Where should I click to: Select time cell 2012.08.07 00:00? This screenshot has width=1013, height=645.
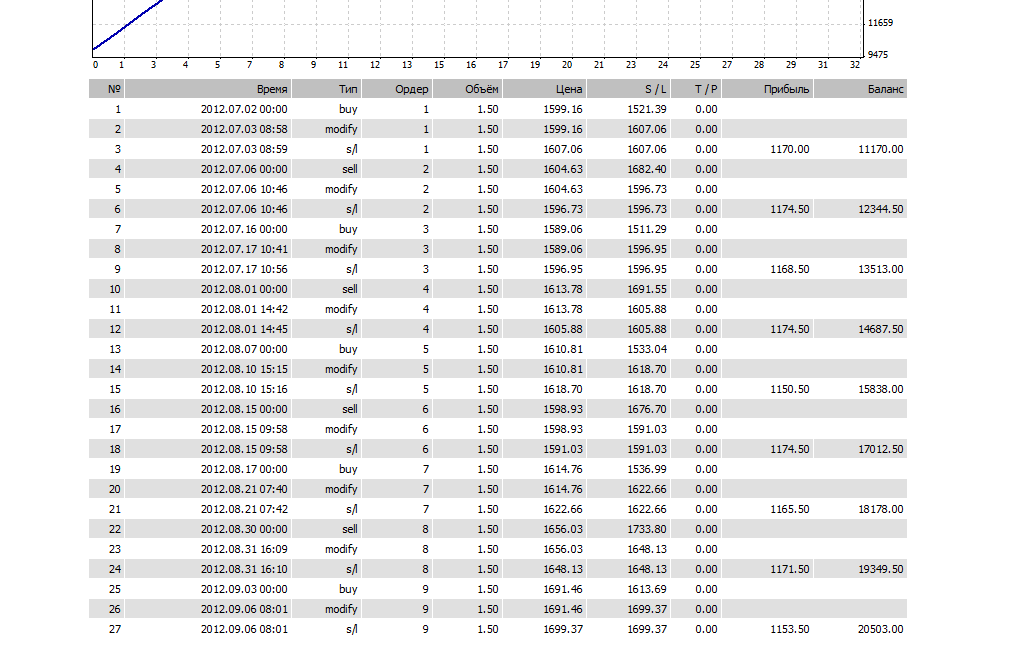244,350
